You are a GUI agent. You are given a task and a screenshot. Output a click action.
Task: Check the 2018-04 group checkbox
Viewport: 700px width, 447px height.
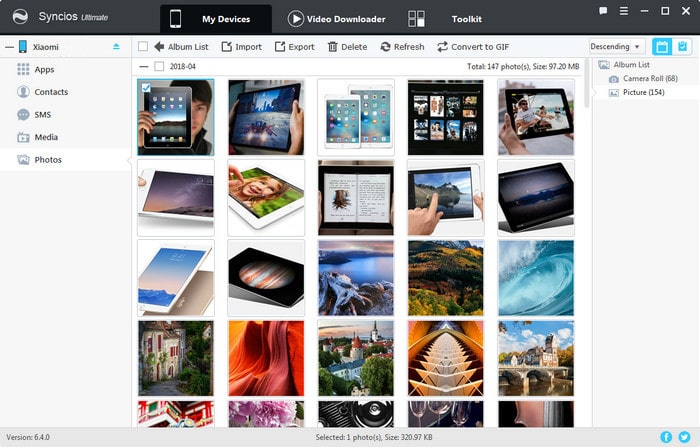pyautogui.click(x=159, y=66)
